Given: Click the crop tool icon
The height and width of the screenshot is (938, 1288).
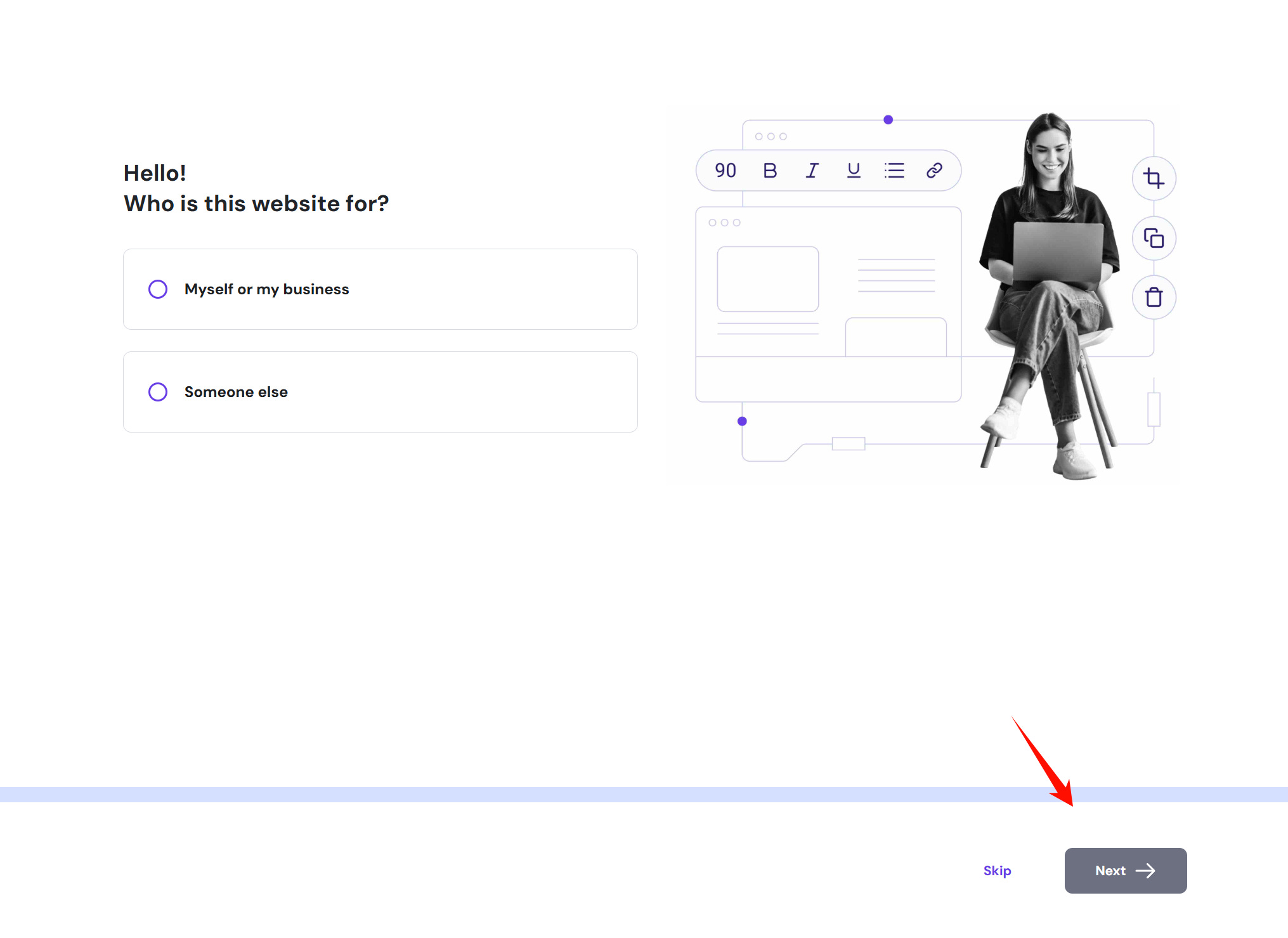Looking at the screenshot, I should 1154,178.
